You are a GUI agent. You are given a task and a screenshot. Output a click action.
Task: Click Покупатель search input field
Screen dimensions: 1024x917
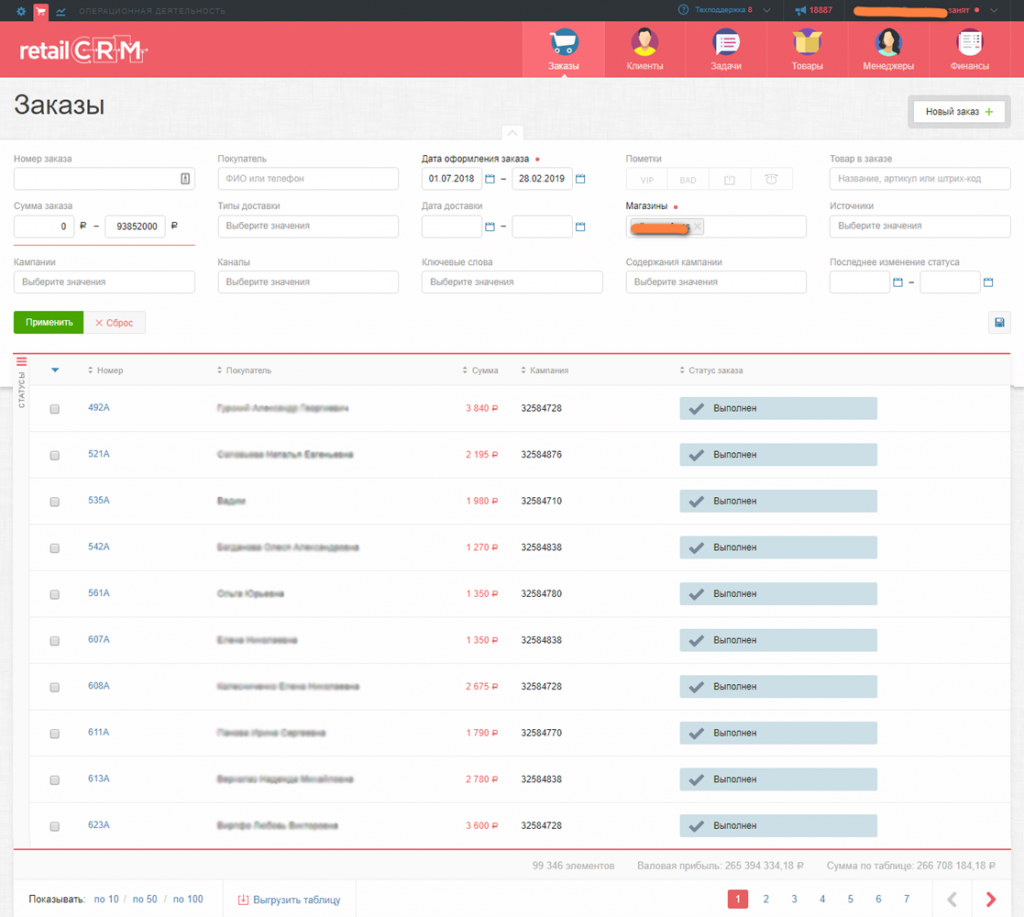click(308, 178)
